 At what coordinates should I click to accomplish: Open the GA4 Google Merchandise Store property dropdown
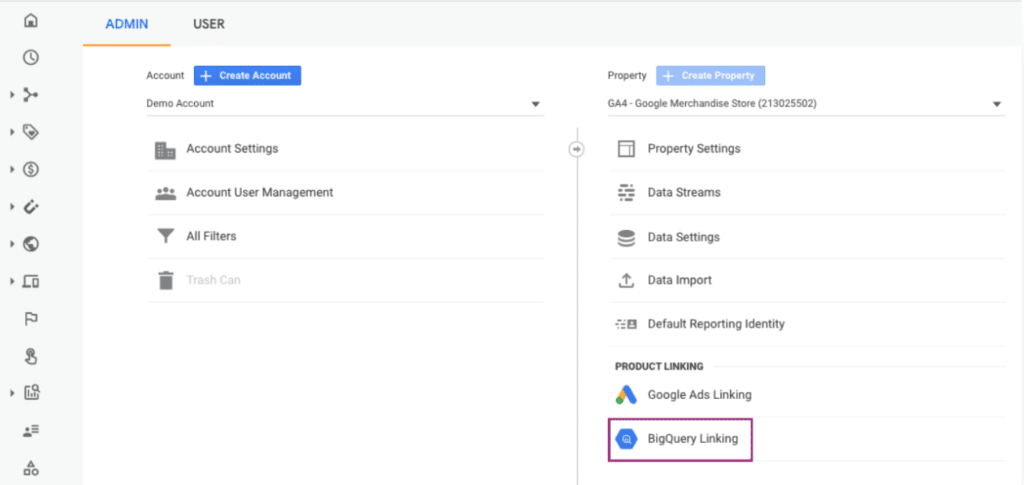tap(806, 104)
